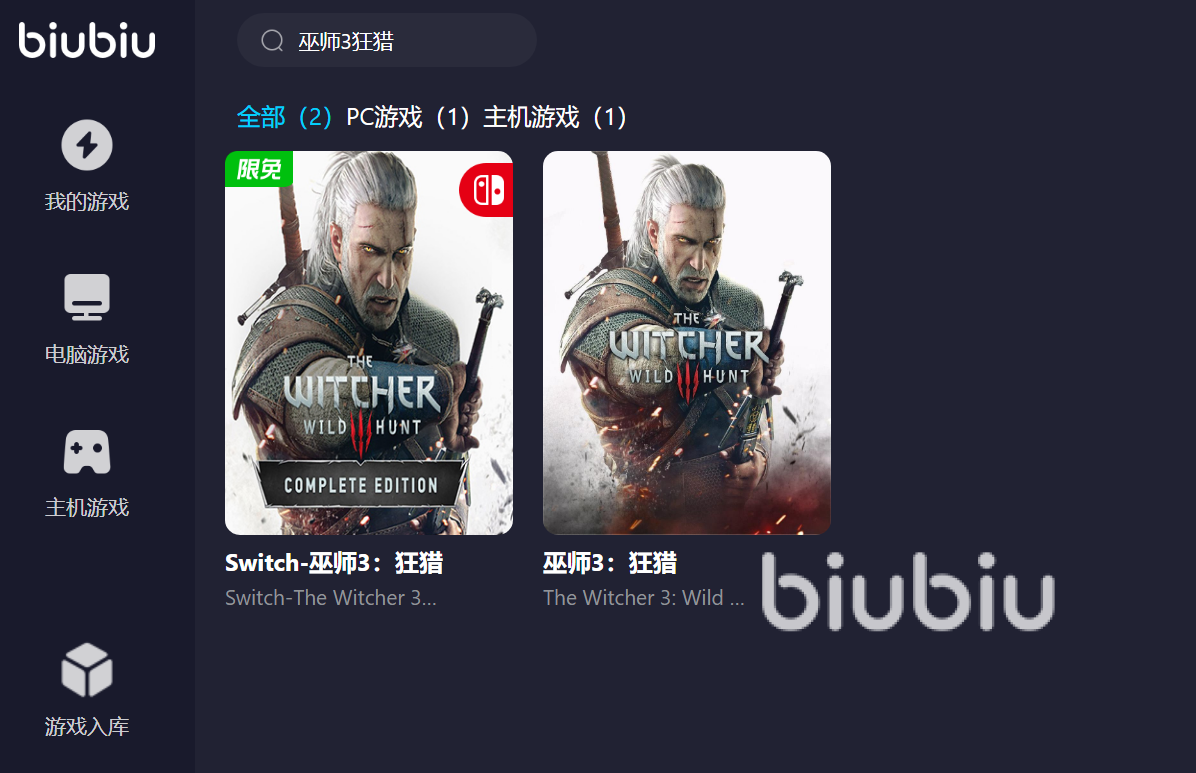Click the search magnifier icon
This screenshot has height=773, width=1196.
click(x=272, y=40)
